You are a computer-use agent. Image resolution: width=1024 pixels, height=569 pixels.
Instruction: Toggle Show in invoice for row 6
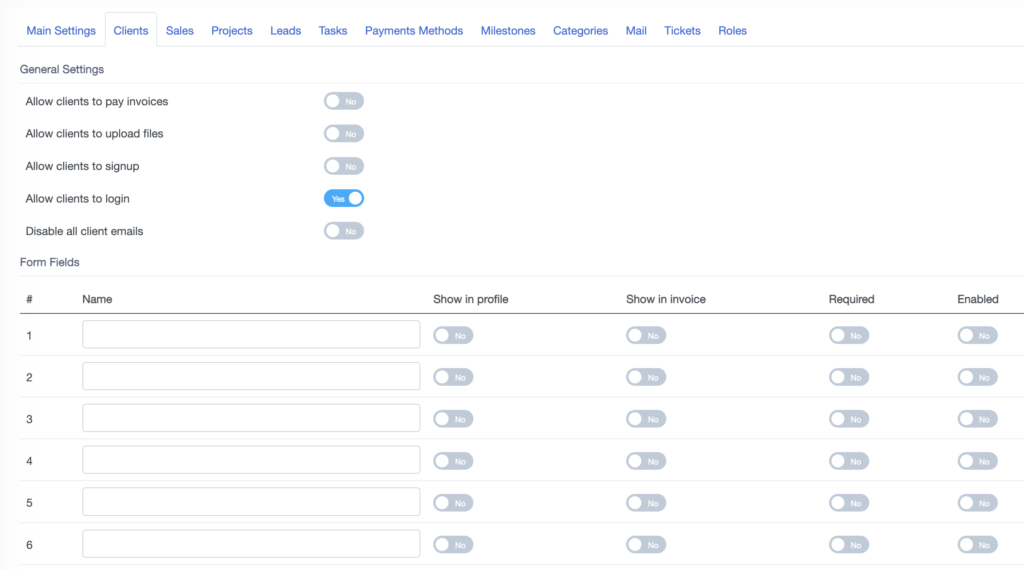[646, 545]
